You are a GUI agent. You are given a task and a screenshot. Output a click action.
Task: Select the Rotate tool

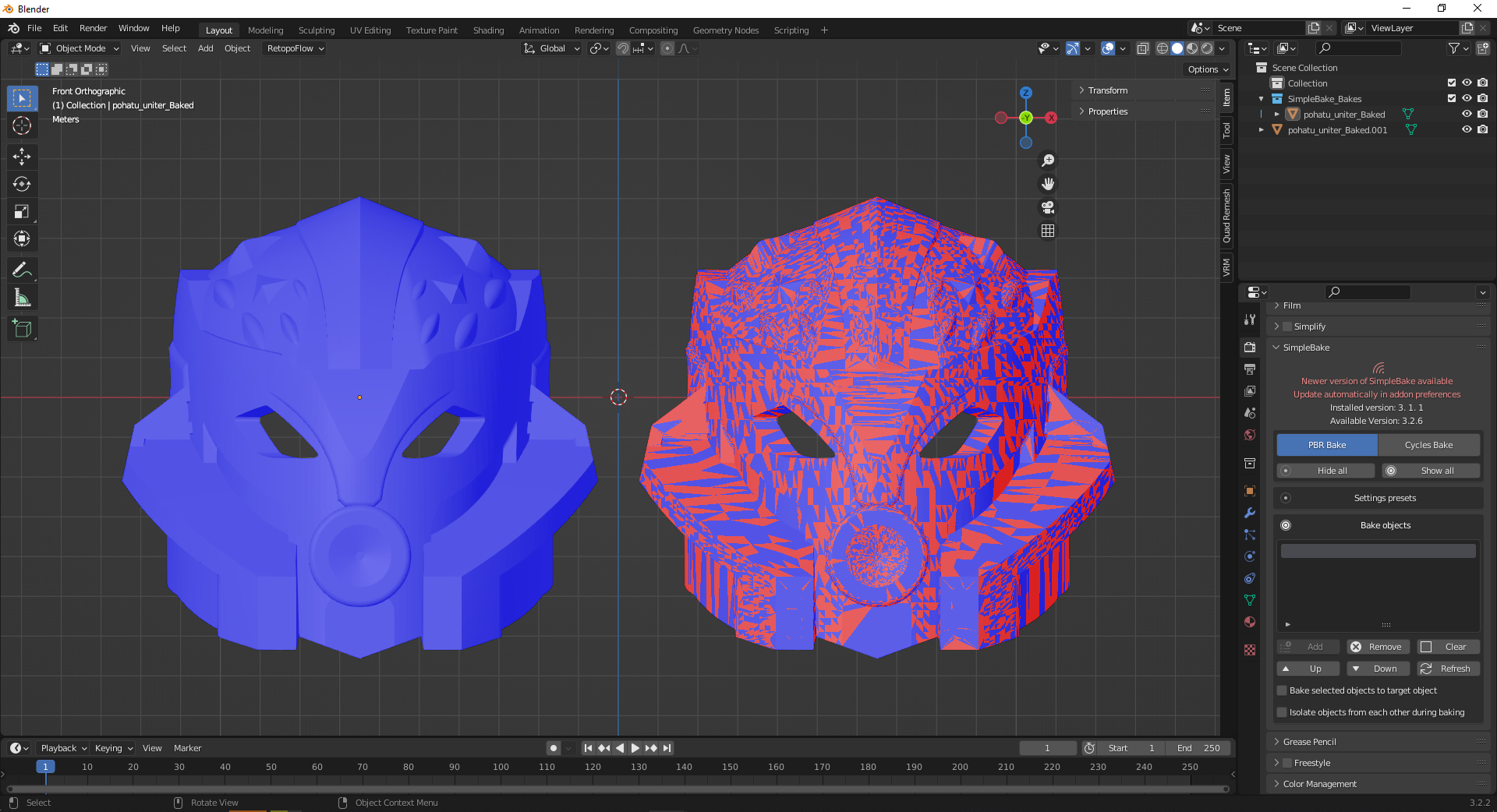coord(22,185)
